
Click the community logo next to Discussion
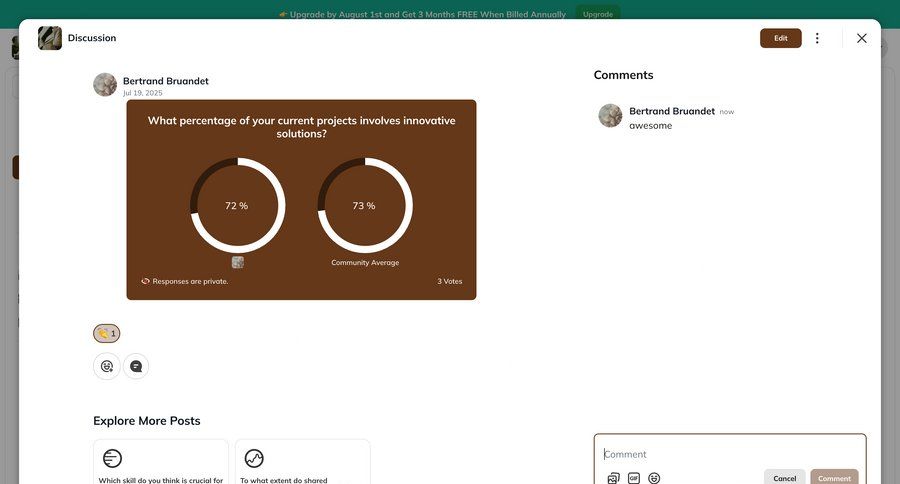coord(50,38)
